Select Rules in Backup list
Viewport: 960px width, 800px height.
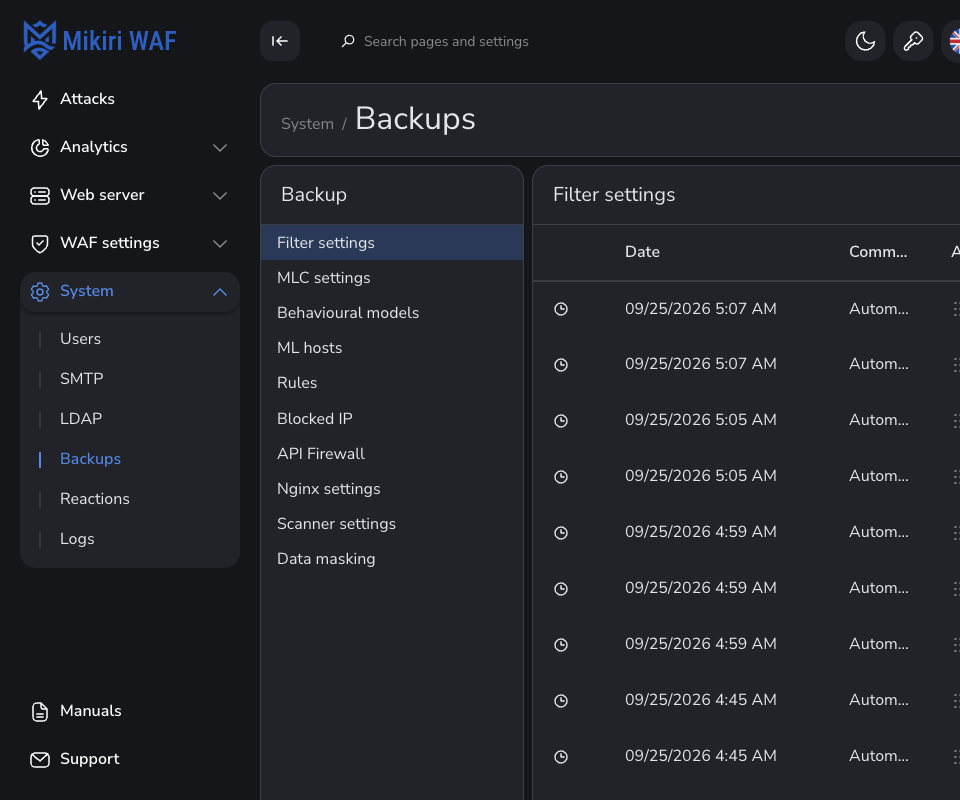point(392,383)
